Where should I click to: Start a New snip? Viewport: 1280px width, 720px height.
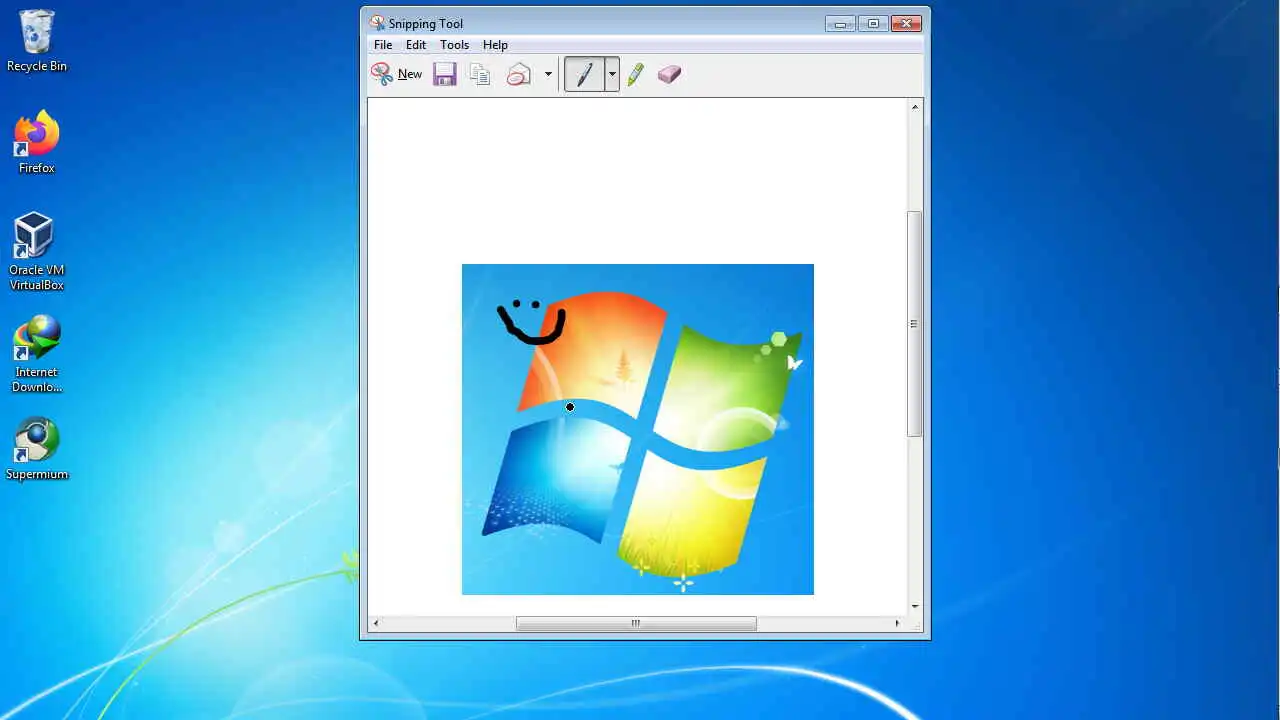(x=397, y=74)
